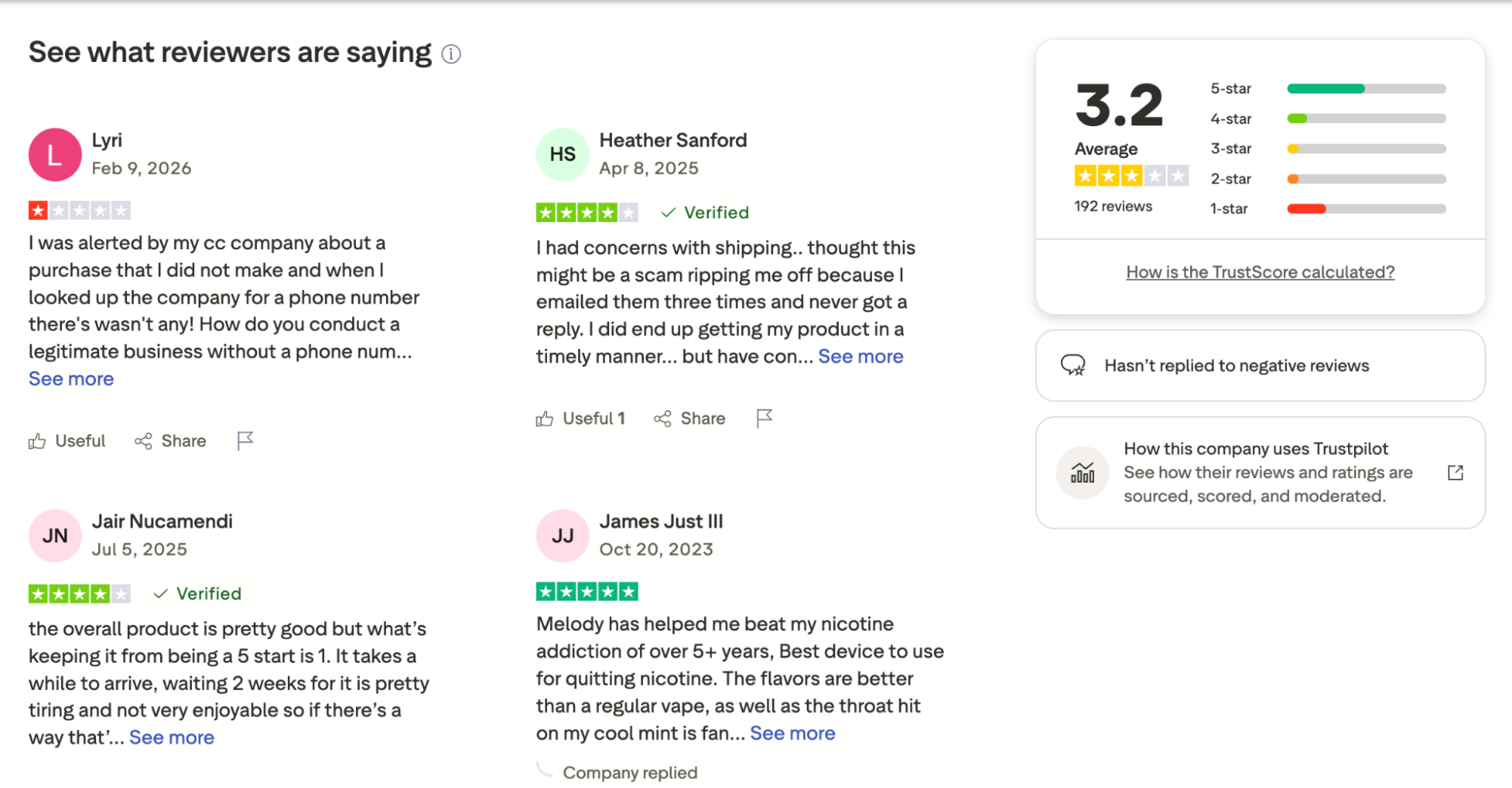This screenshot has height=788, width=1512.
Task: Expand Jair Nucamendi's review with See more
Action: [172, 737]
